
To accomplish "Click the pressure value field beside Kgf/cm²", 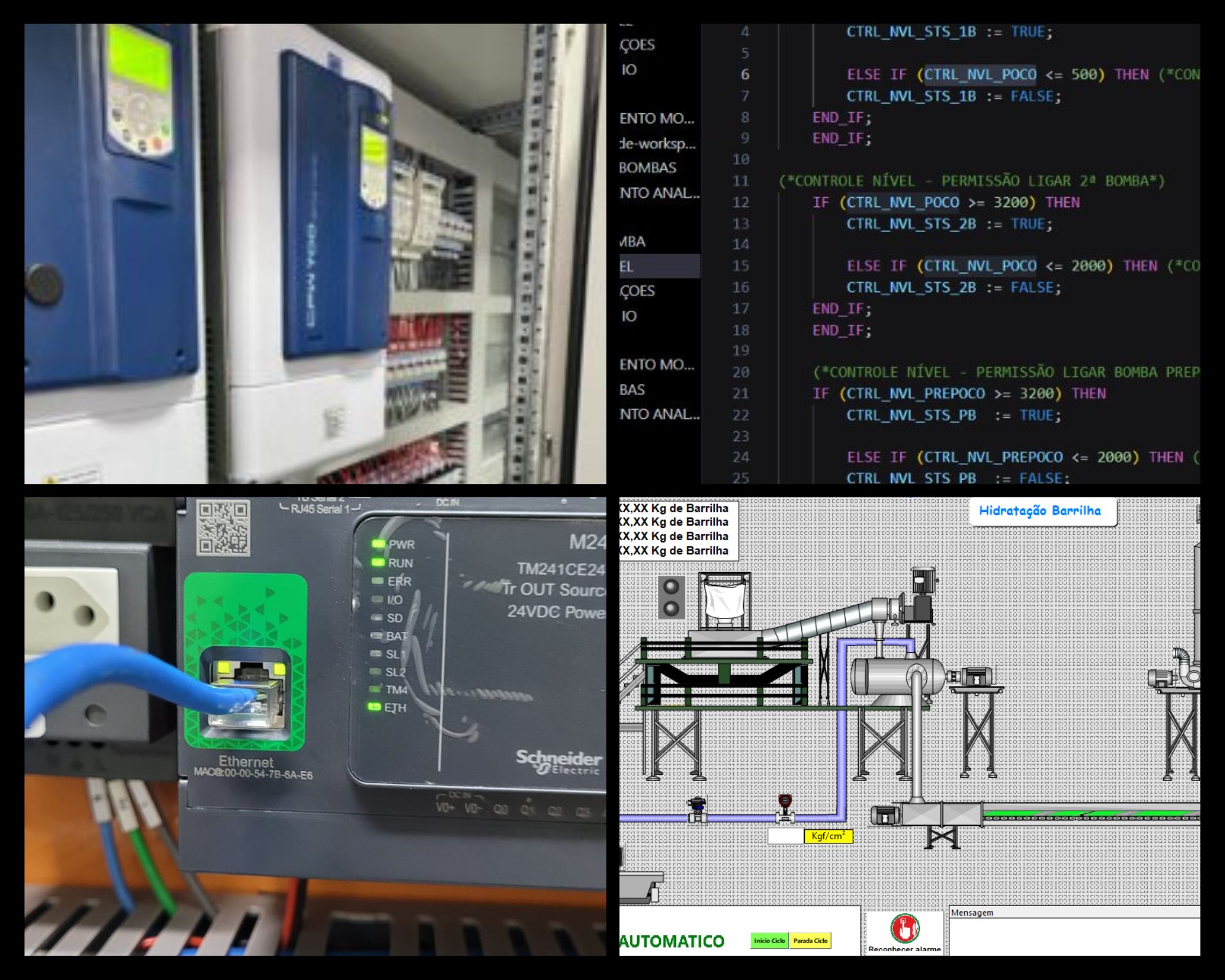I will tap(786, 836).
